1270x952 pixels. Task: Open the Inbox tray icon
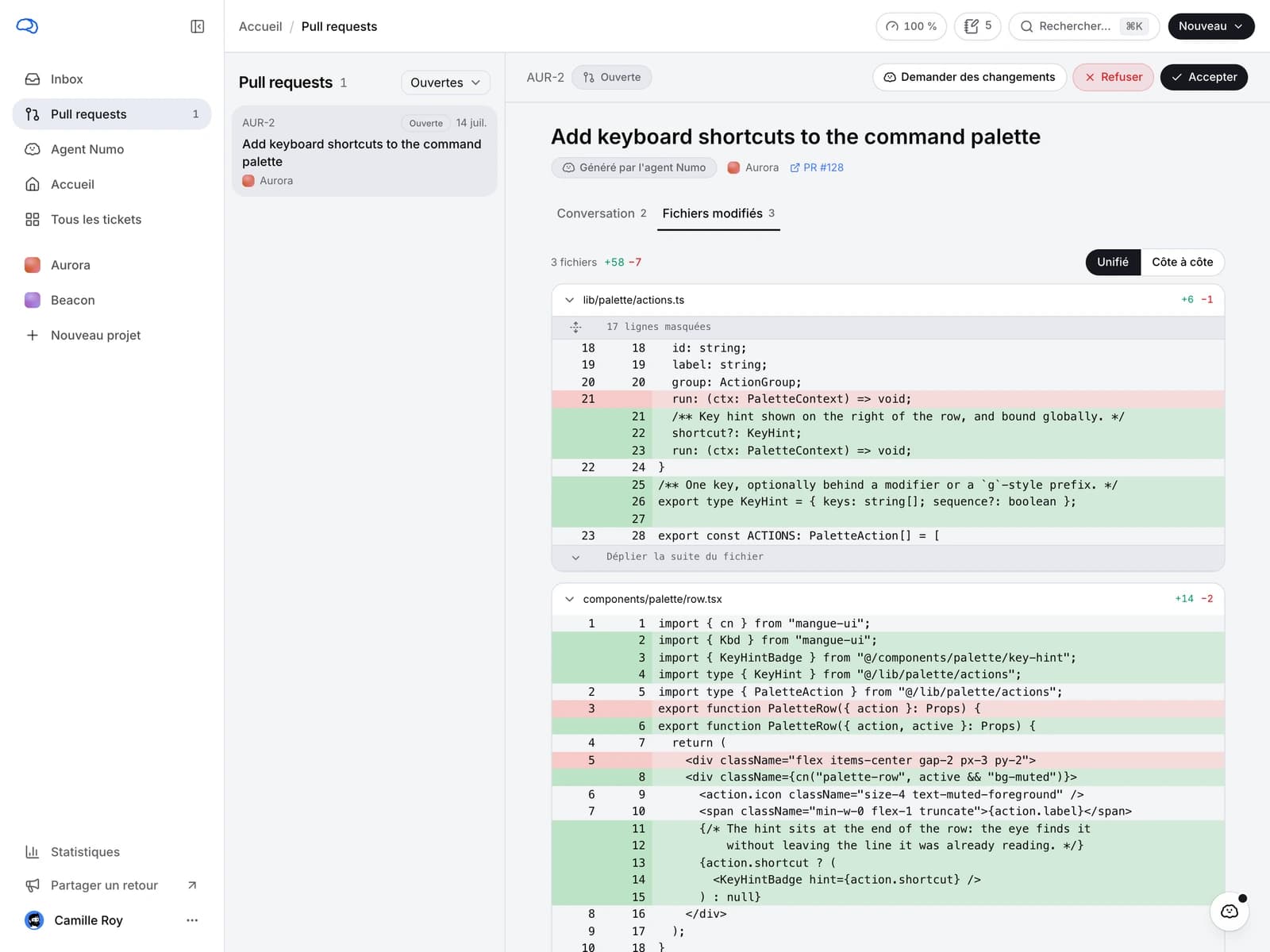(33, 79)
